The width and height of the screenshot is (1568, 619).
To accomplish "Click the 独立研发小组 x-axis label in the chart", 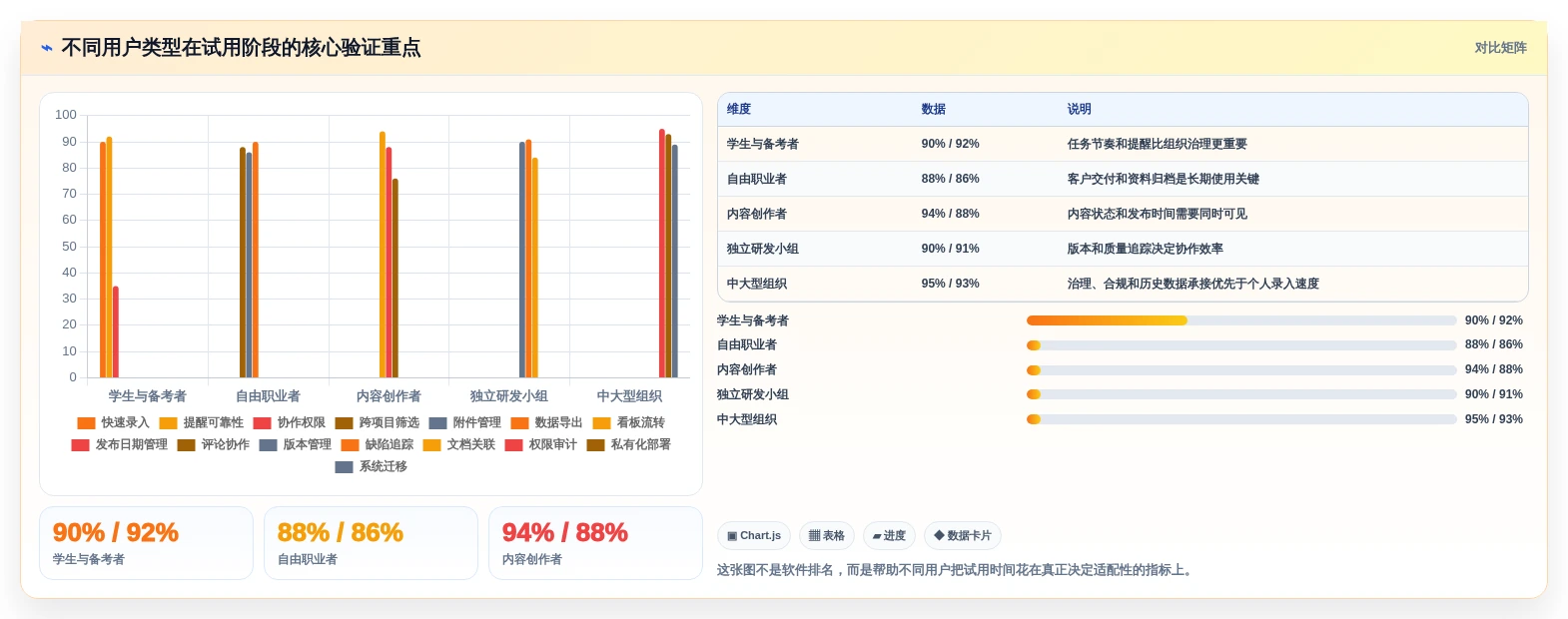I will pos(509,396).
